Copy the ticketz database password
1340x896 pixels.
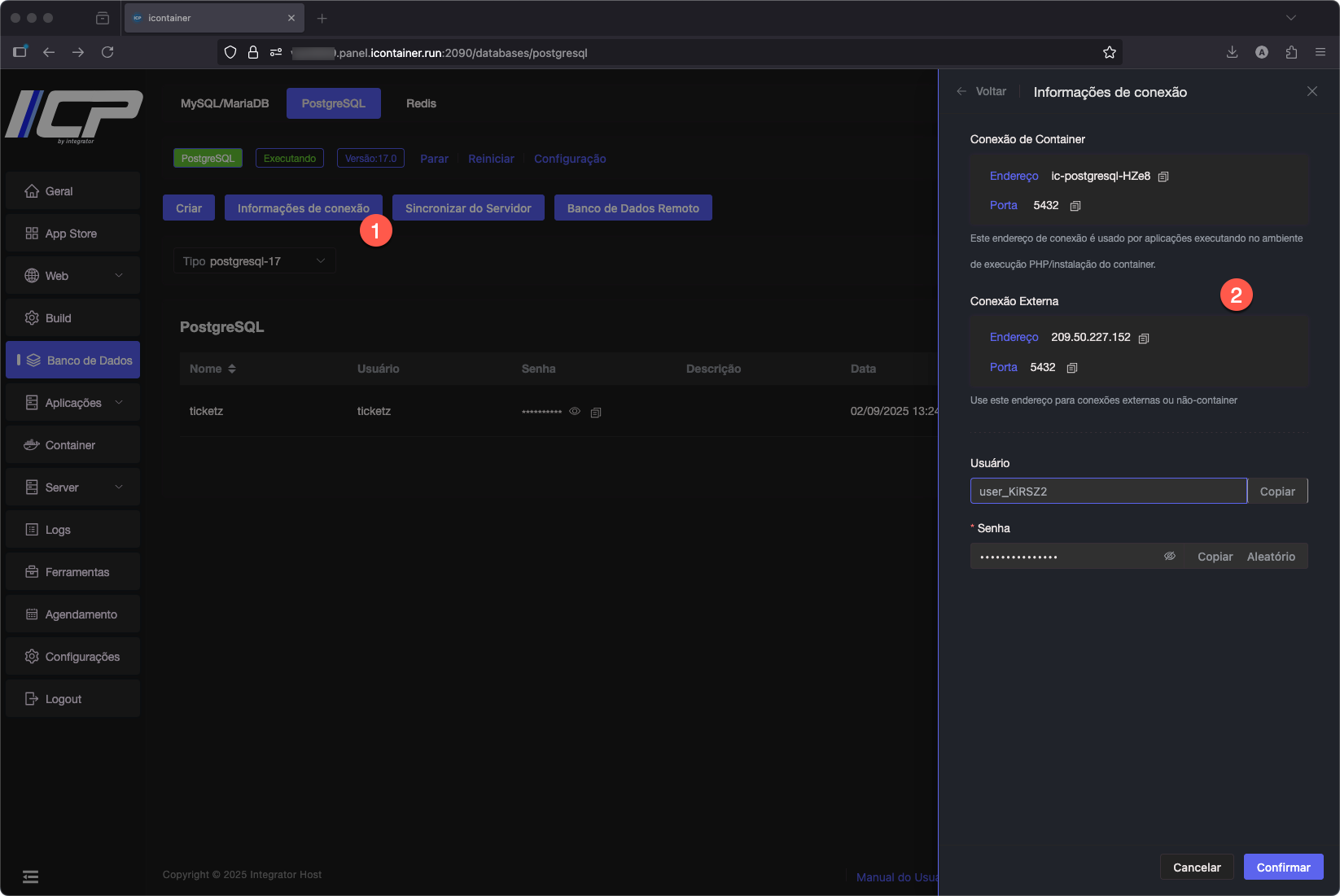pos(596,413)
